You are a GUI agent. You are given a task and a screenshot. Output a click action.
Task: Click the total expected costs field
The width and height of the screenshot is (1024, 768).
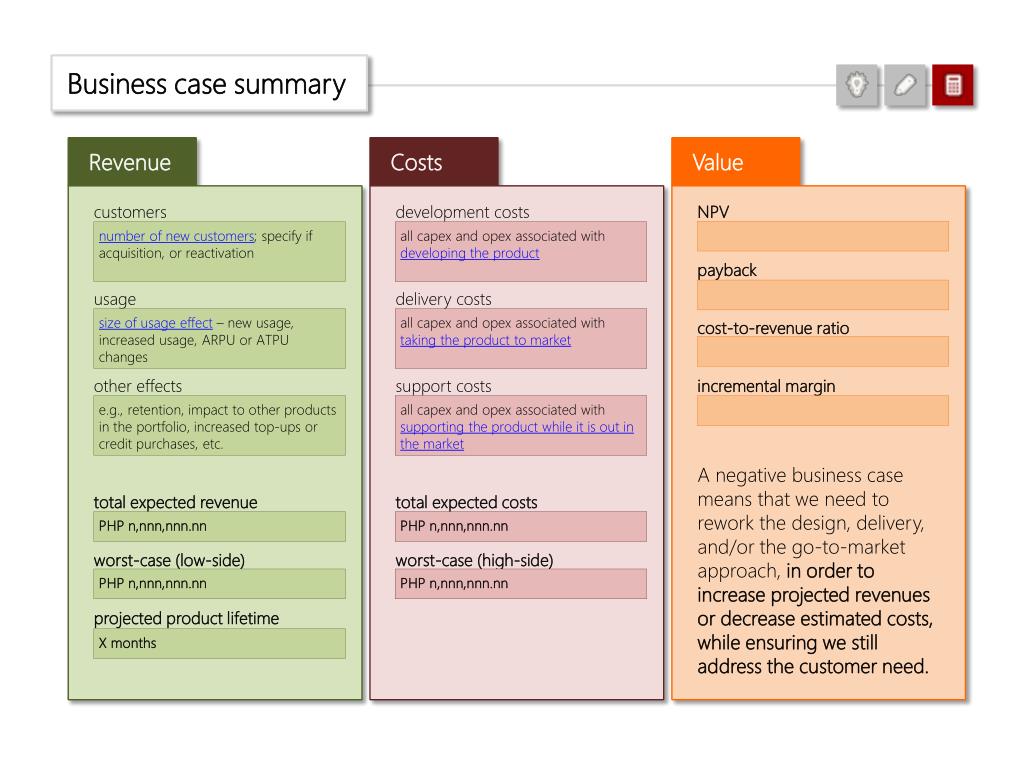point(520,526)
